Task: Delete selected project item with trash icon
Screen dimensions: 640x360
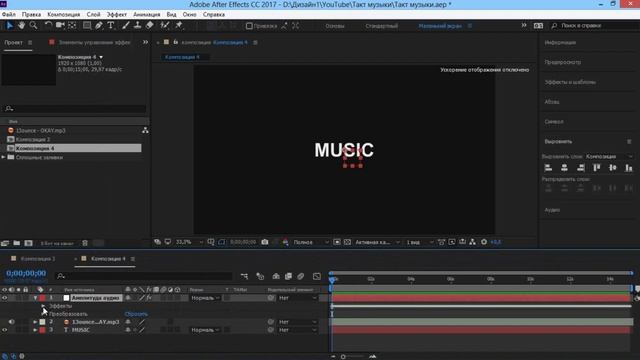Action: coord(85,243)
